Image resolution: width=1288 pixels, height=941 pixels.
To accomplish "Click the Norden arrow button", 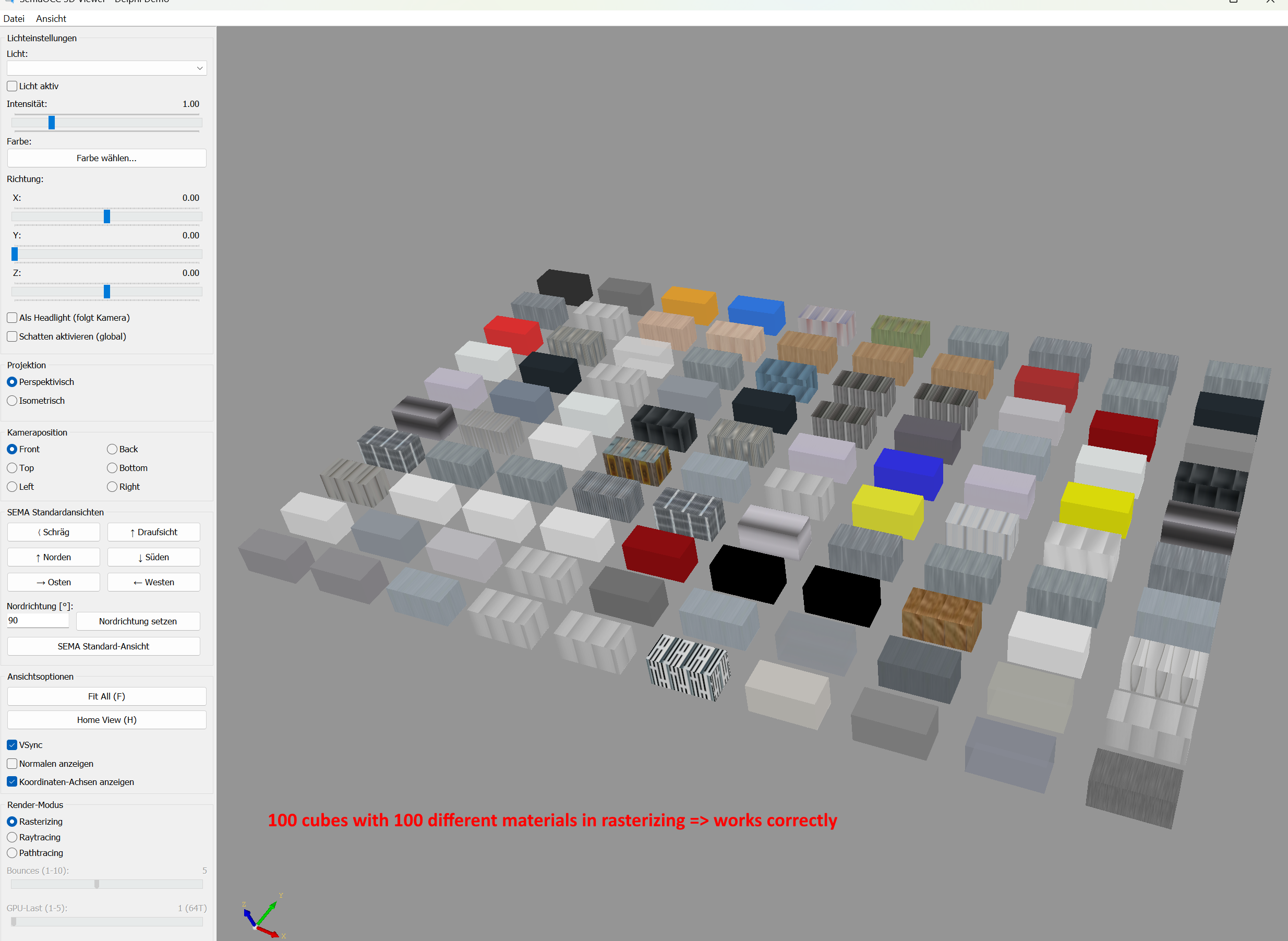I will click(54, 557).
